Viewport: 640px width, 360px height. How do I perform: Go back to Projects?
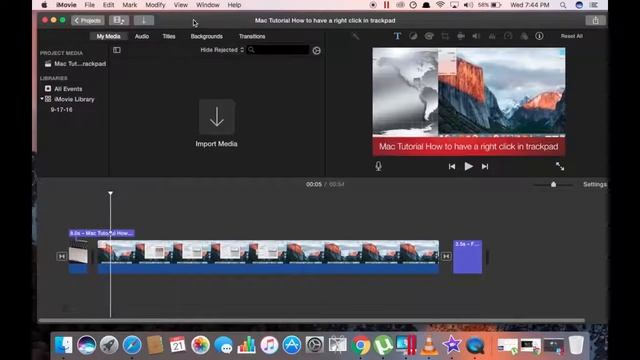coord(88,20)
